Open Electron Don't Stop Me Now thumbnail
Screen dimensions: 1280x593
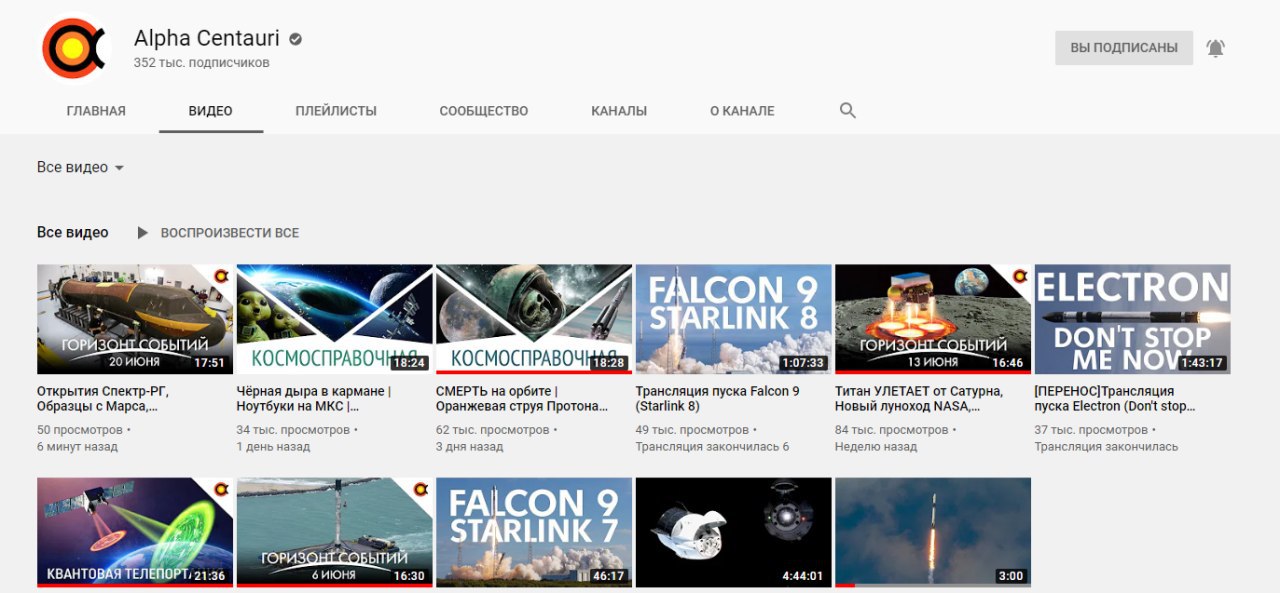[1132, 319]
